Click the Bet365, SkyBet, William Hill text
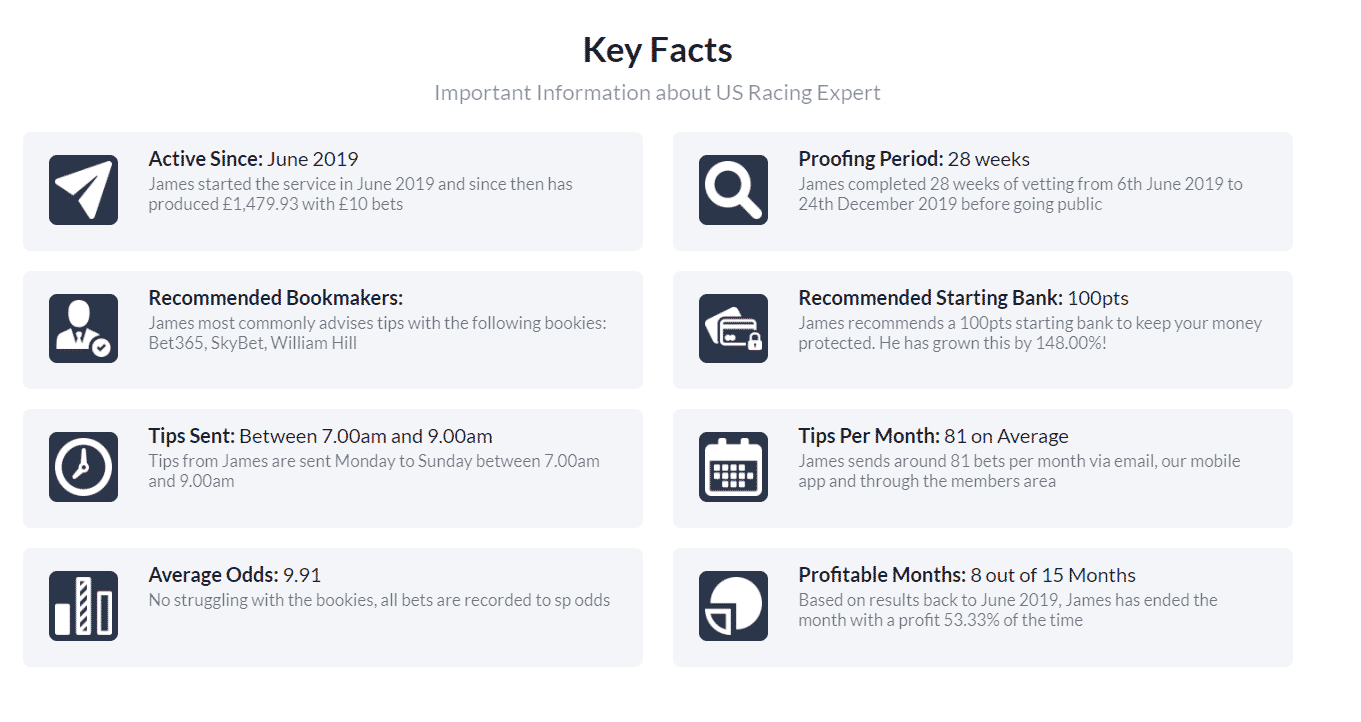This screenshot has height=722, width=1361. (253, 343)
